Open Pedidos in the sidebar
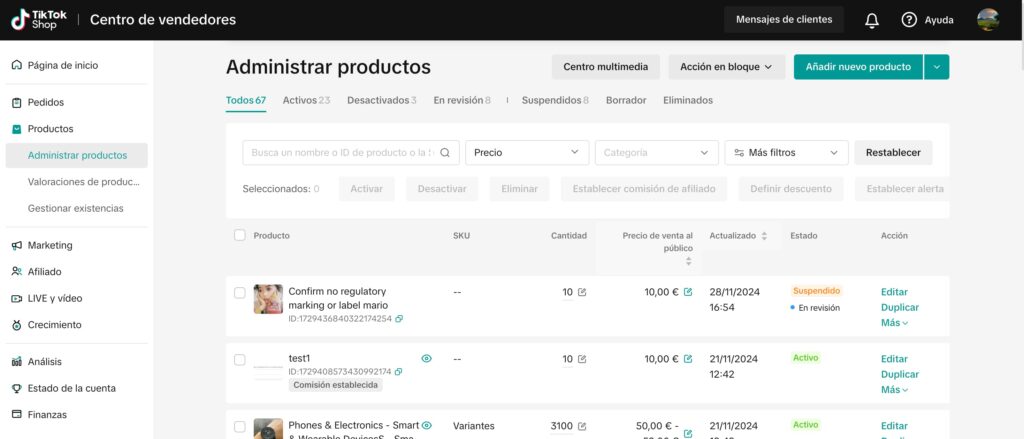The width and height of the screenshot is (1024, 439). coord(46,102)
